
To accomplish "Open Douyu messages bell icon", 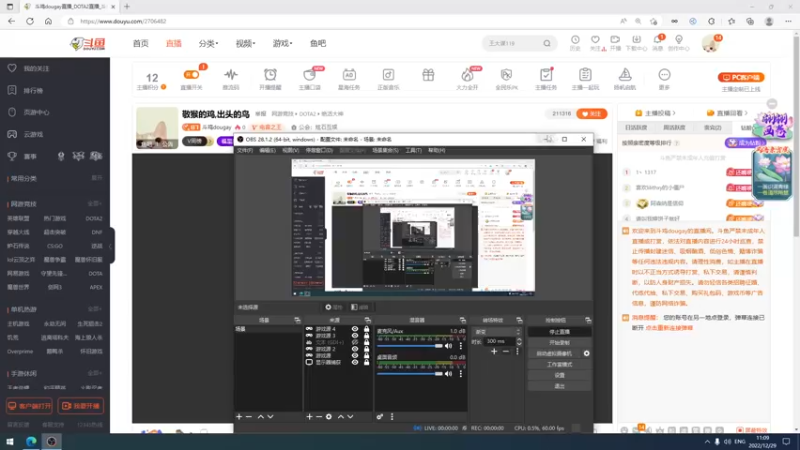I will 658,40.
